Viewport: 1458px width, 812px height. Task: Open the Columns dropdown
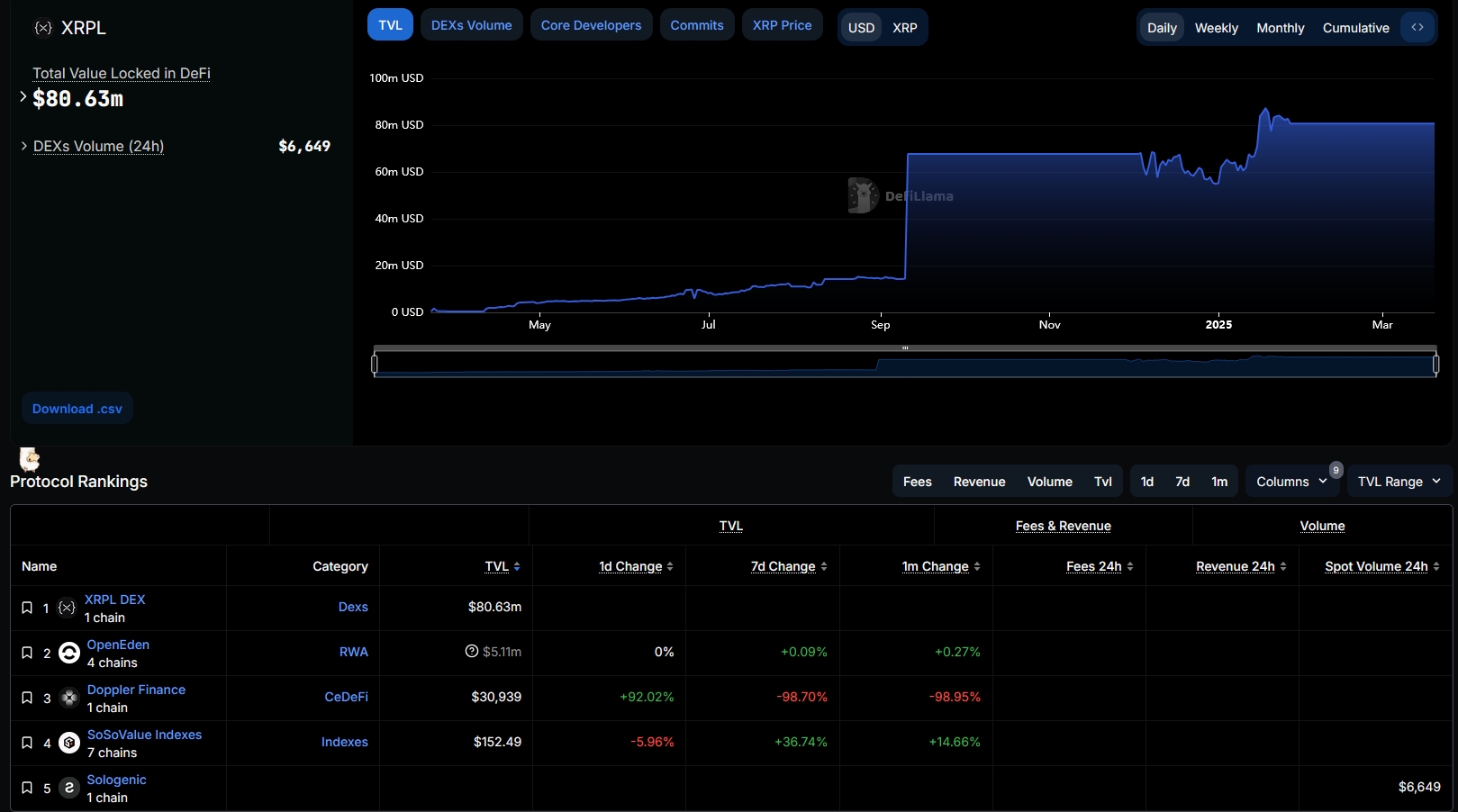(1292, 482)
